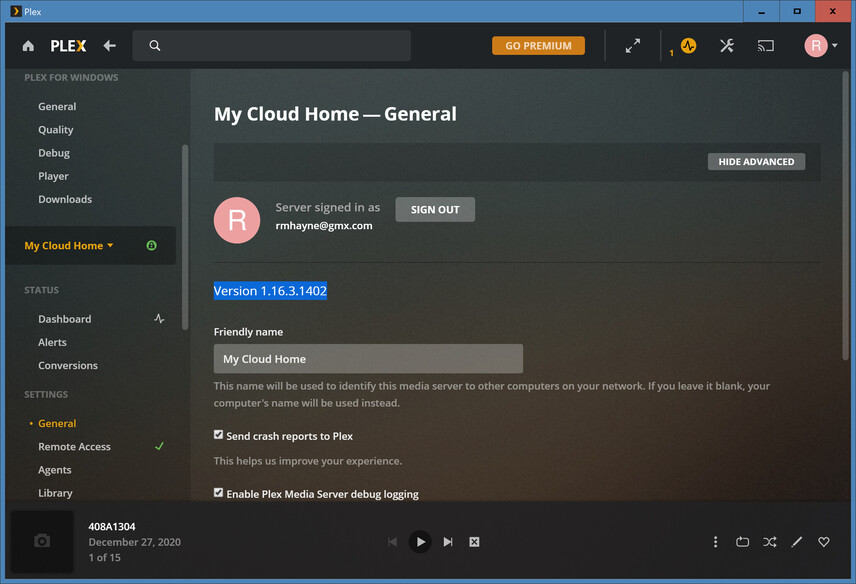Open Downloads settings
856x584 pixels.
click(x=65, y=199)
